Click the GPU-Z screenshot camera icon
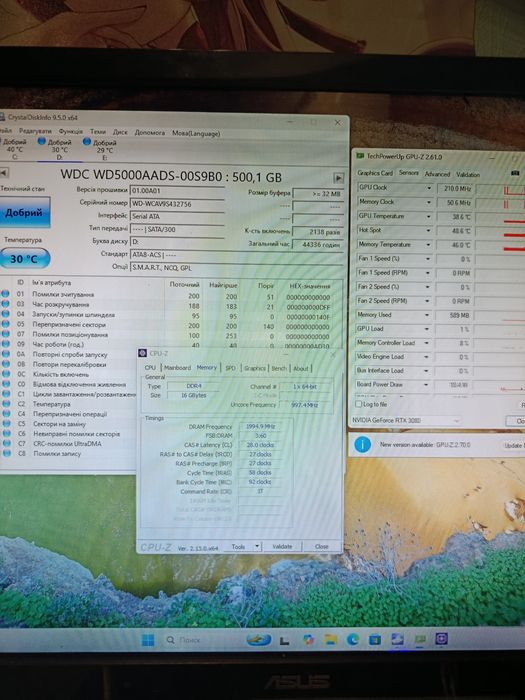The image size is (525, 700). 515,173
